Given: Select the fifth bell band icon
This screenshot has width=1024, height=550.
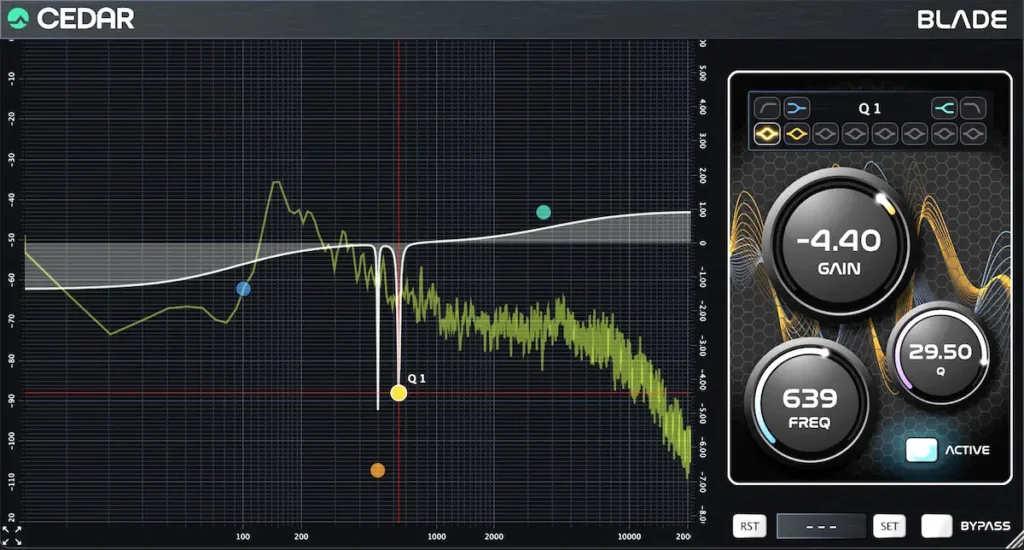Looking at the screenshot, I should [885, 135].
